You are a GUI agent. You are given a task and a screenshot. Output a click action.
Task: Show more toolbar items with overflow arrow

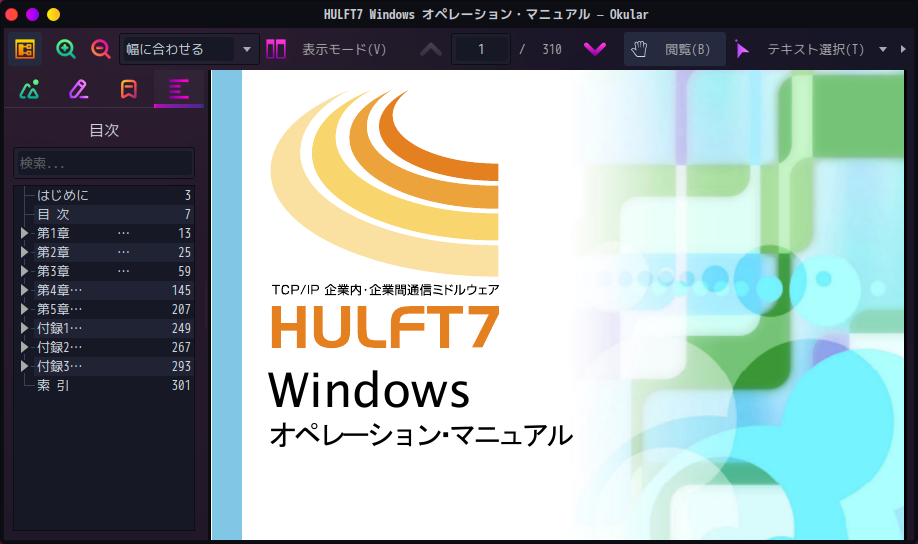pos(903,49)
